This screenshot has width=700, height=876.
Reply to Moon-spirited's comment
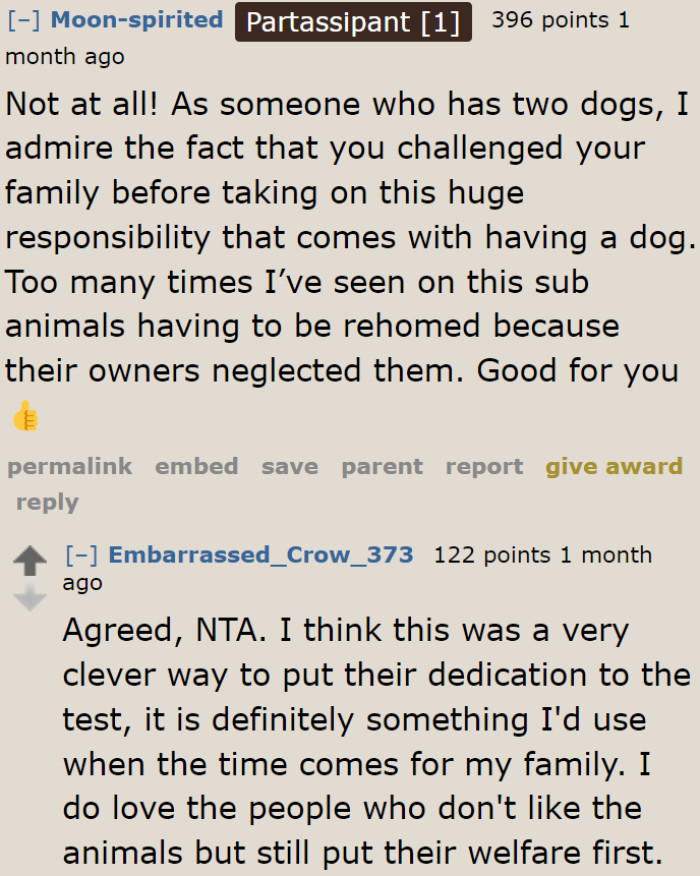47,501
